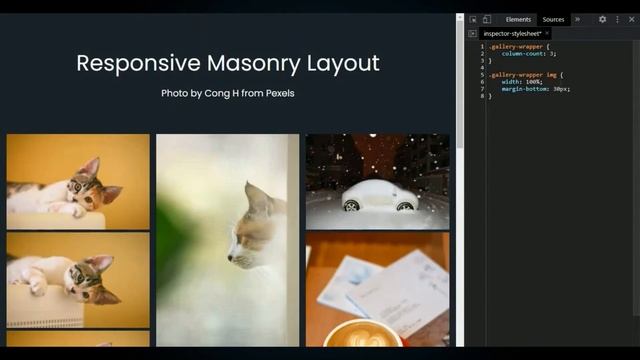640x360 pixels.
Task: Click the margin-bottom declaration line
Action: (x=536, y=89)
